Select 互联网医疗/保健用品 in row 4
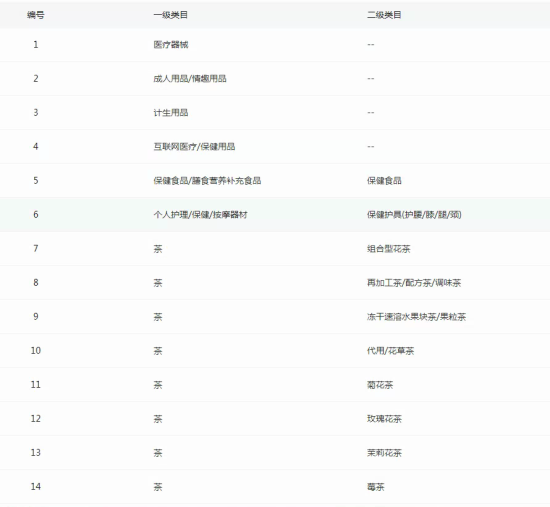The image size is (550, 507). (x=194, y=147)
